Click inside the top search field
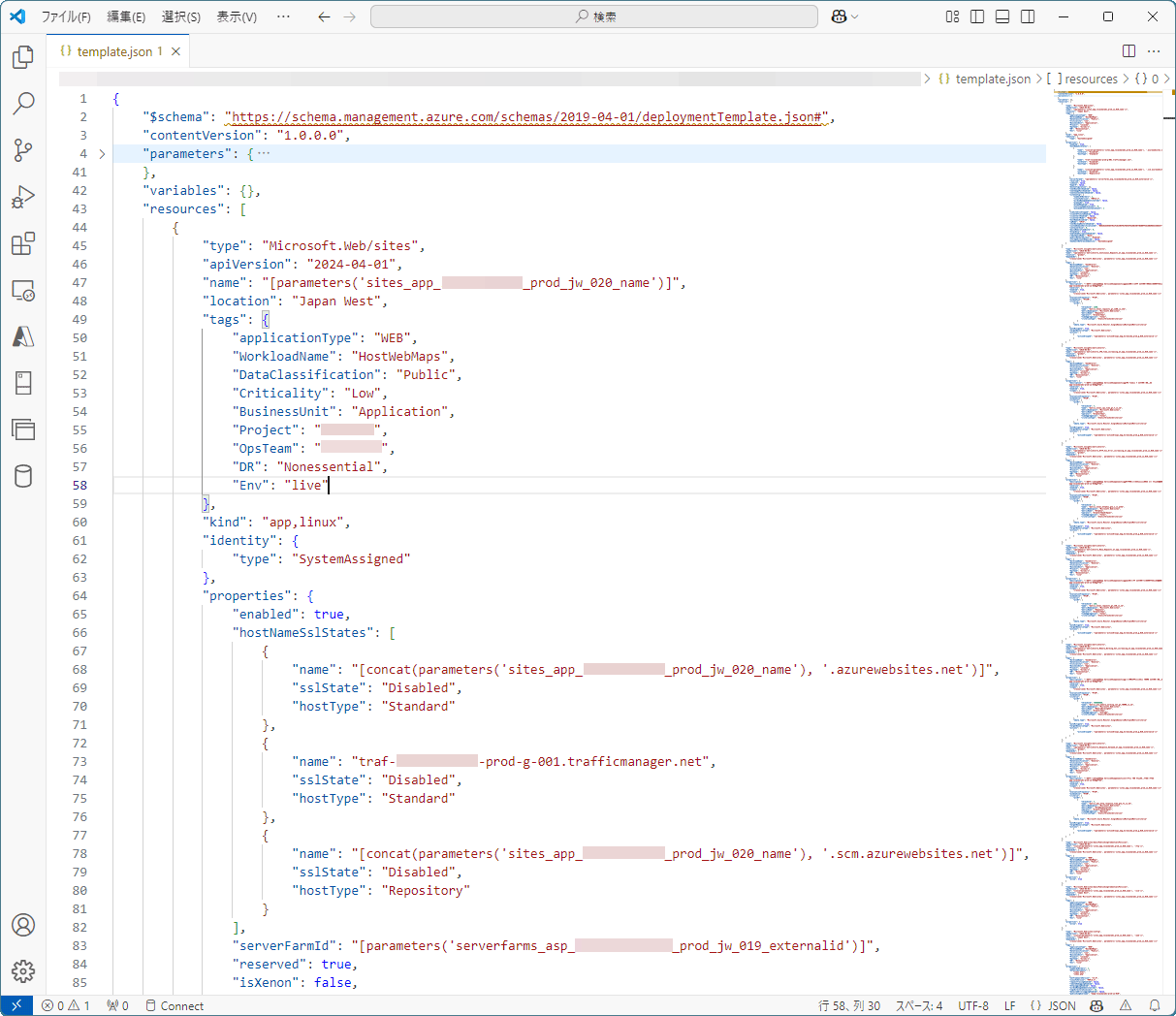 pyautogui.click(x=594, y=16)
